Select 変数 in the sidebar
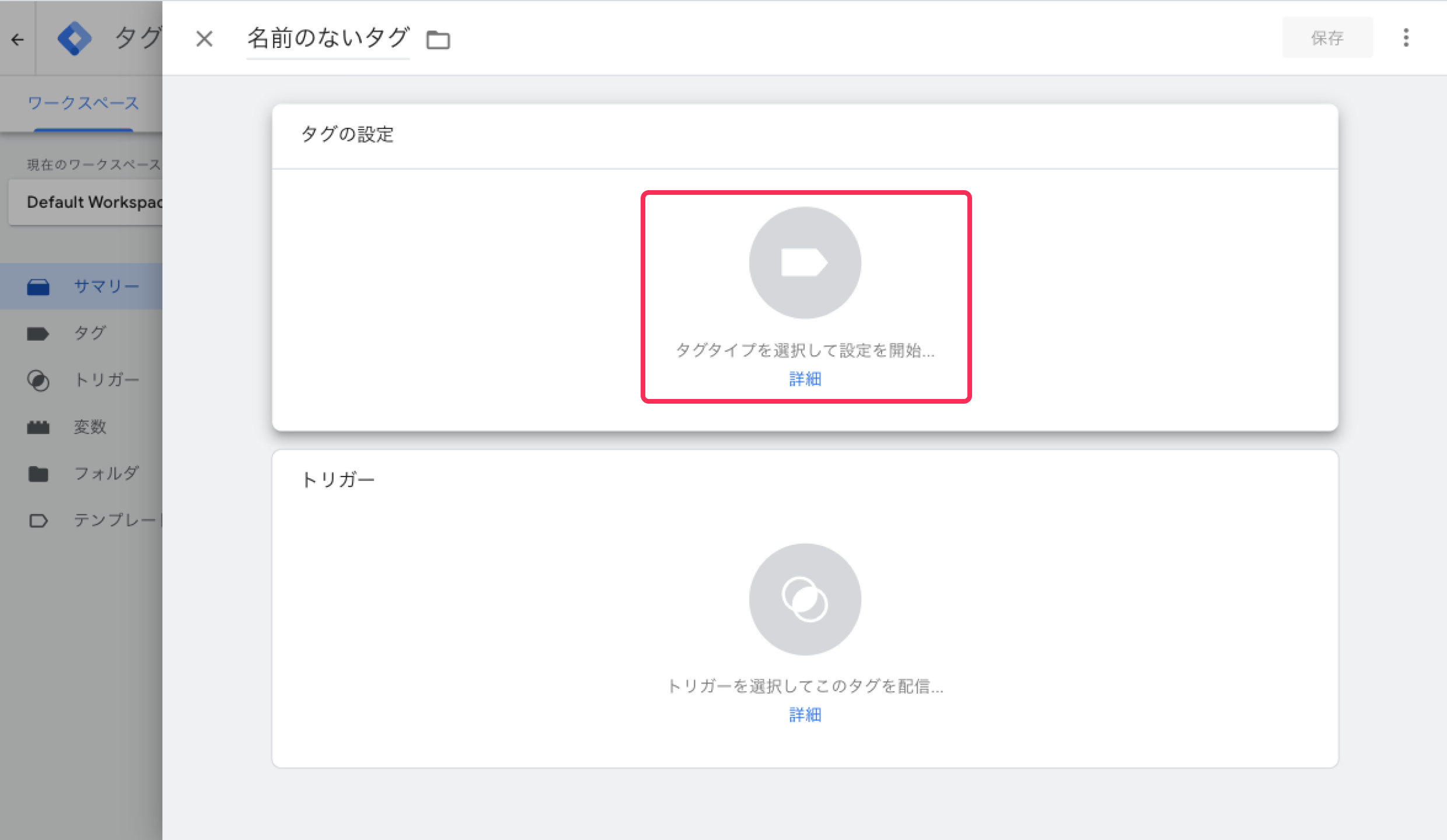 coord(89,427)
